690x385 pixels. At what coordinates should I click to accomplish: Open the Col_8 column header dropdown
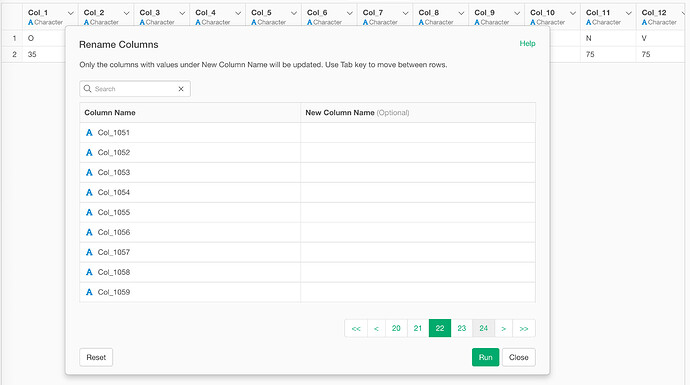[x=461, y=13]
